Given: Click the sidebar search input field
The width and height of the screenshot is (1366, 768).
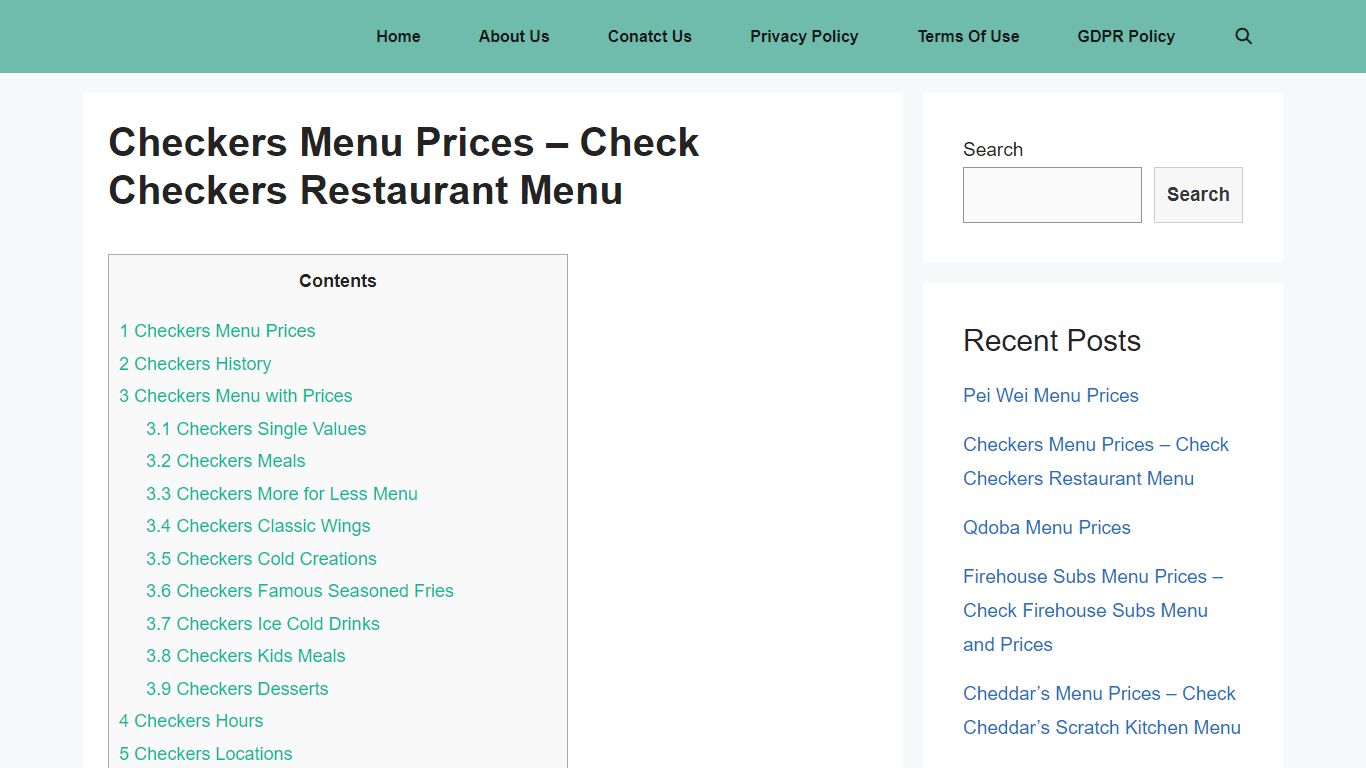Looking at the screenshot, I should tap(1052, 195).
